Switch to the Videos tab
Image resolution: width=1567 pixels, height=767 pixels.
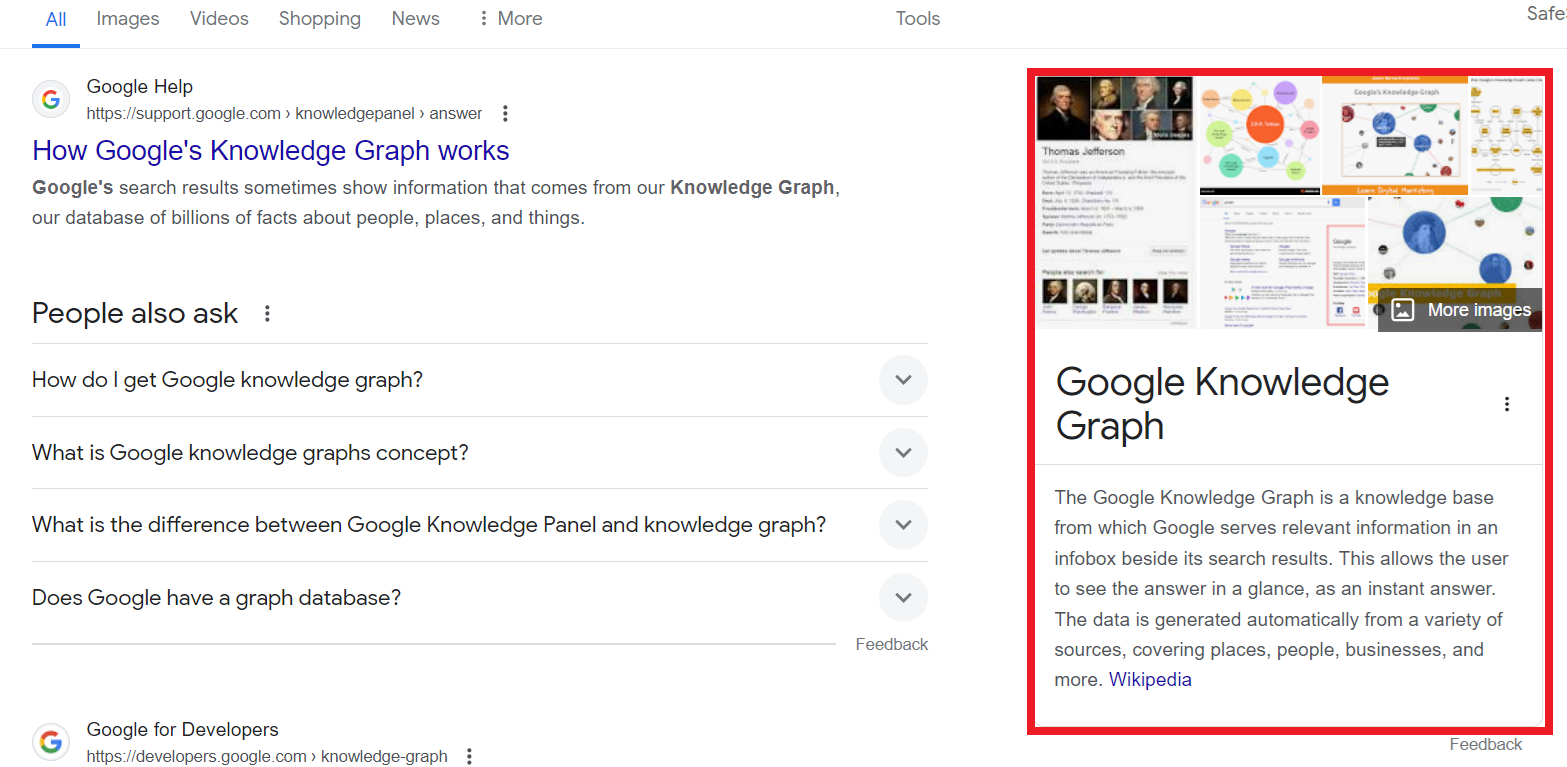[219, 19]
